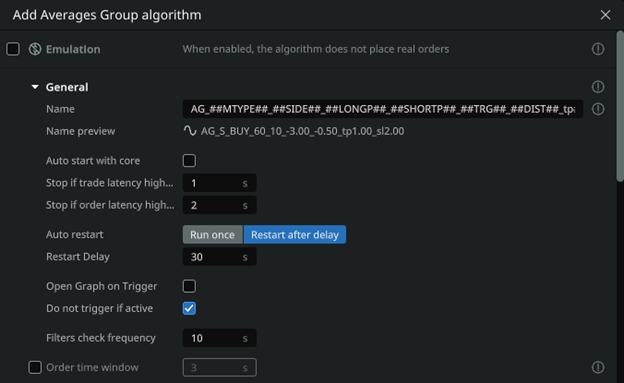This screenshot has width=624, height=383.
Task: Select the Restart after delay option
Action: [294, 234]
